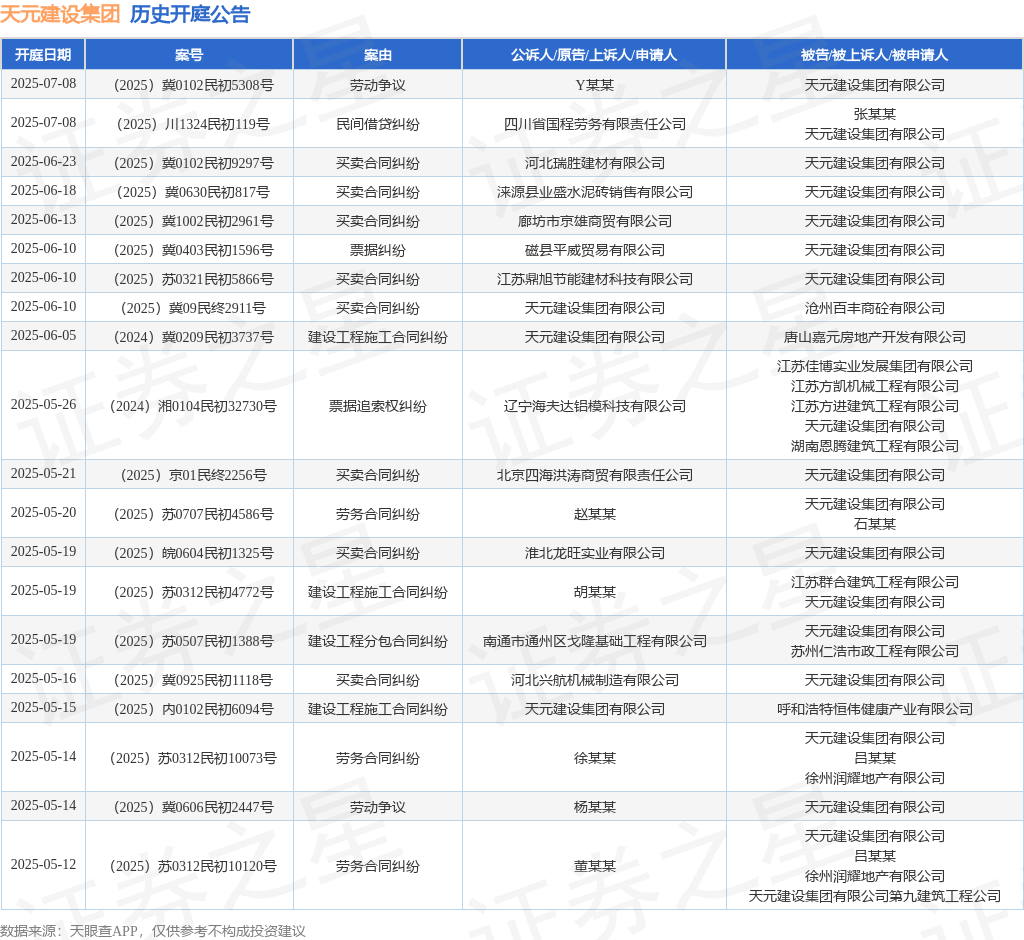Click the 案由 column header
This screenshot has height=940, width=1024.
pyautogui.click(x=377, y=55)
